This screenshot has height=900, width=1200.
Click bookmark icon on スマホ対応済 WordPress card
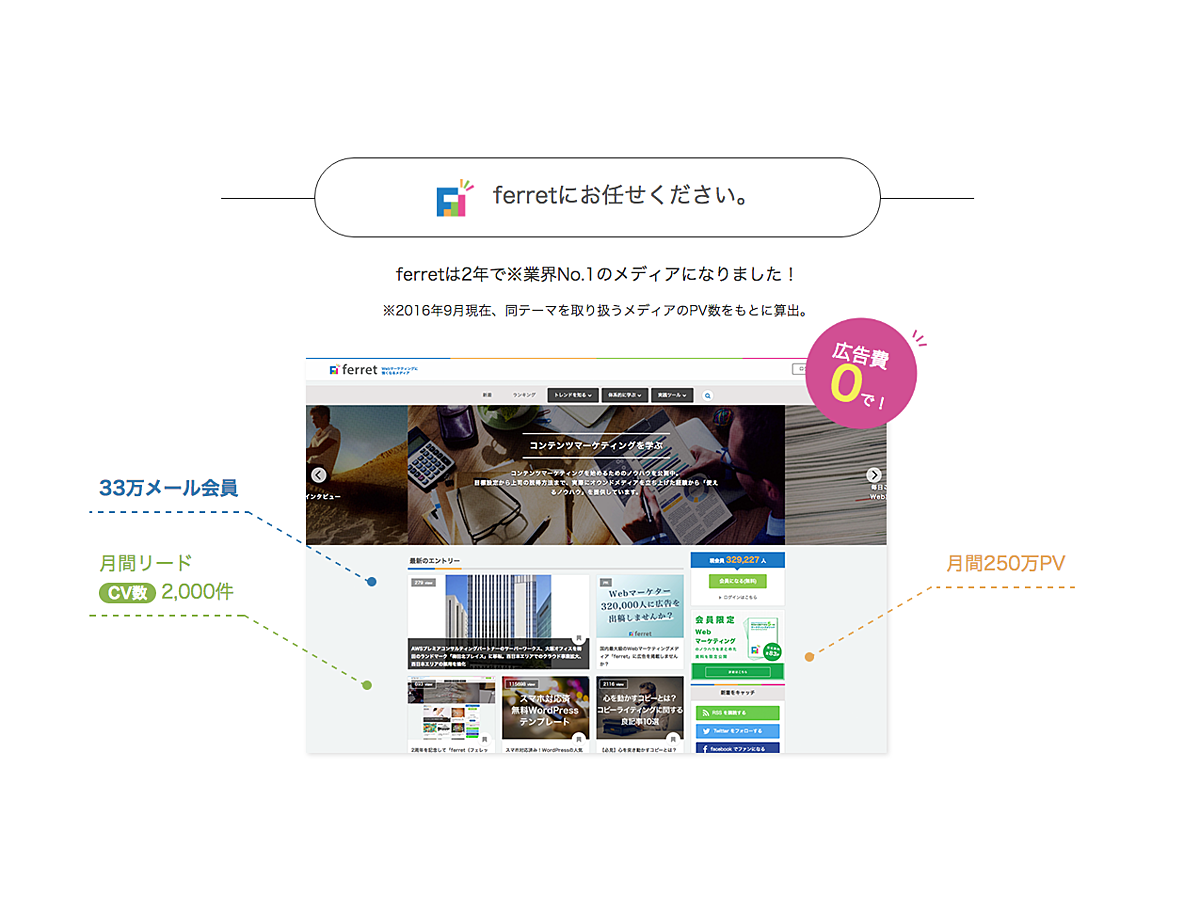click(x=577, y=738)
